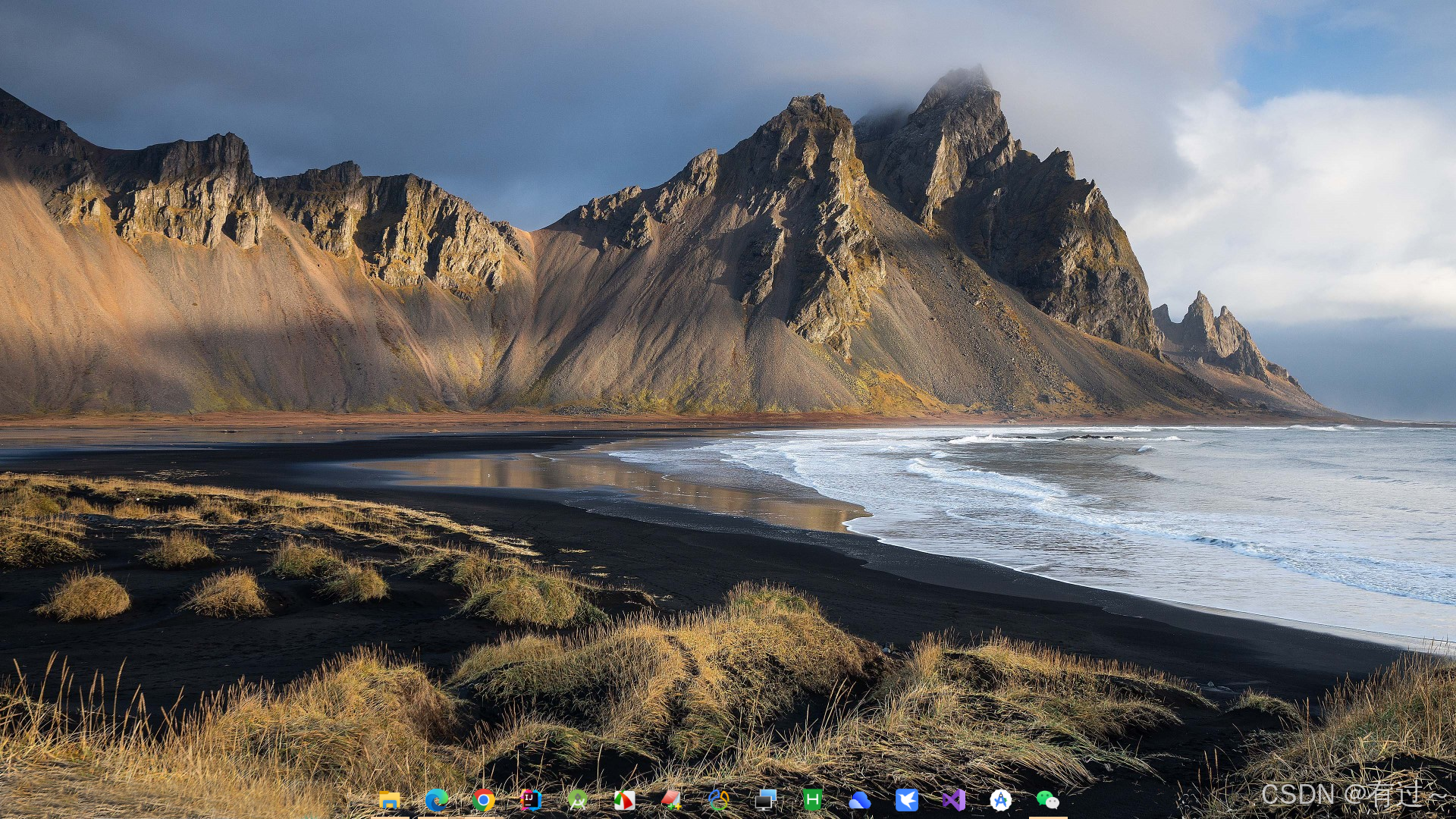Click the red-green umbrella-like taskbar icon
Screen dimensions: 1456x819
[624, 800]
